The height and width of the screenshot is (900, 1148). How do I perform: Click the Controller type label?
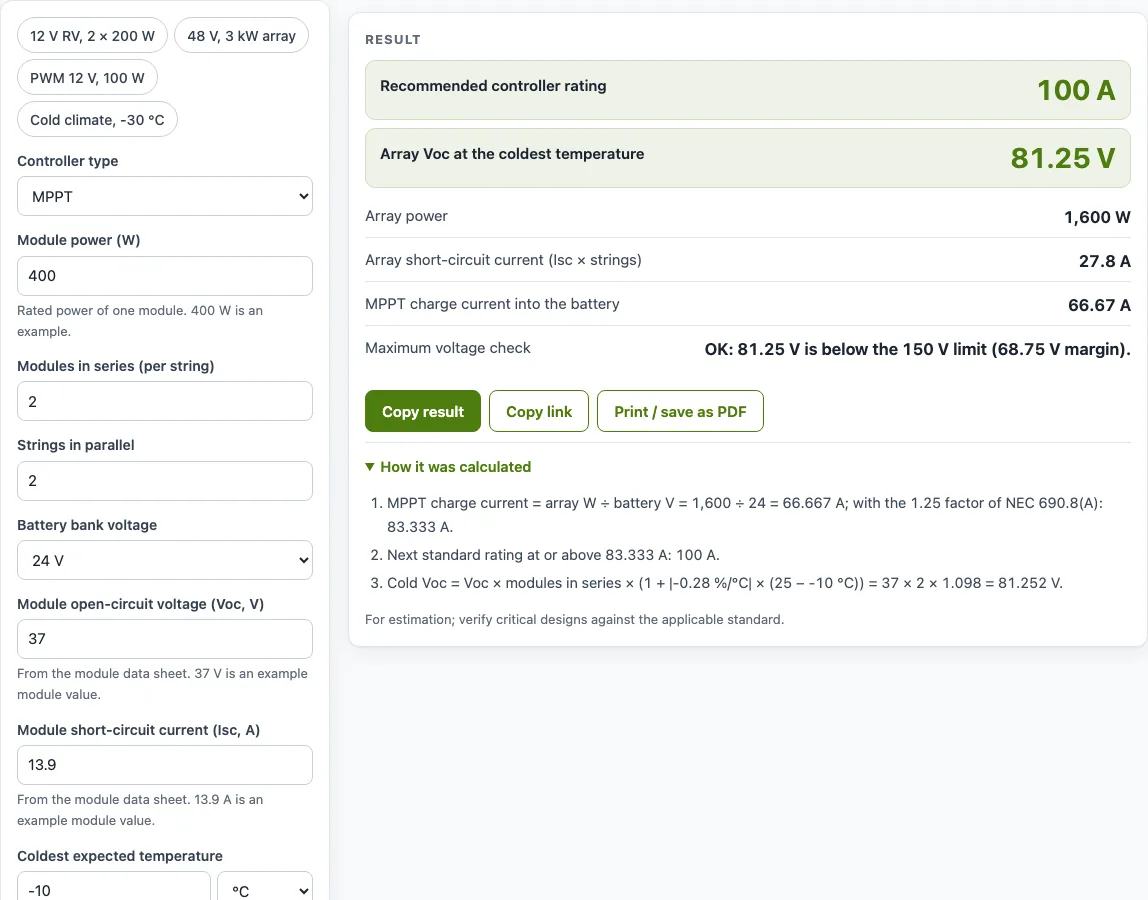coord(67,161)
